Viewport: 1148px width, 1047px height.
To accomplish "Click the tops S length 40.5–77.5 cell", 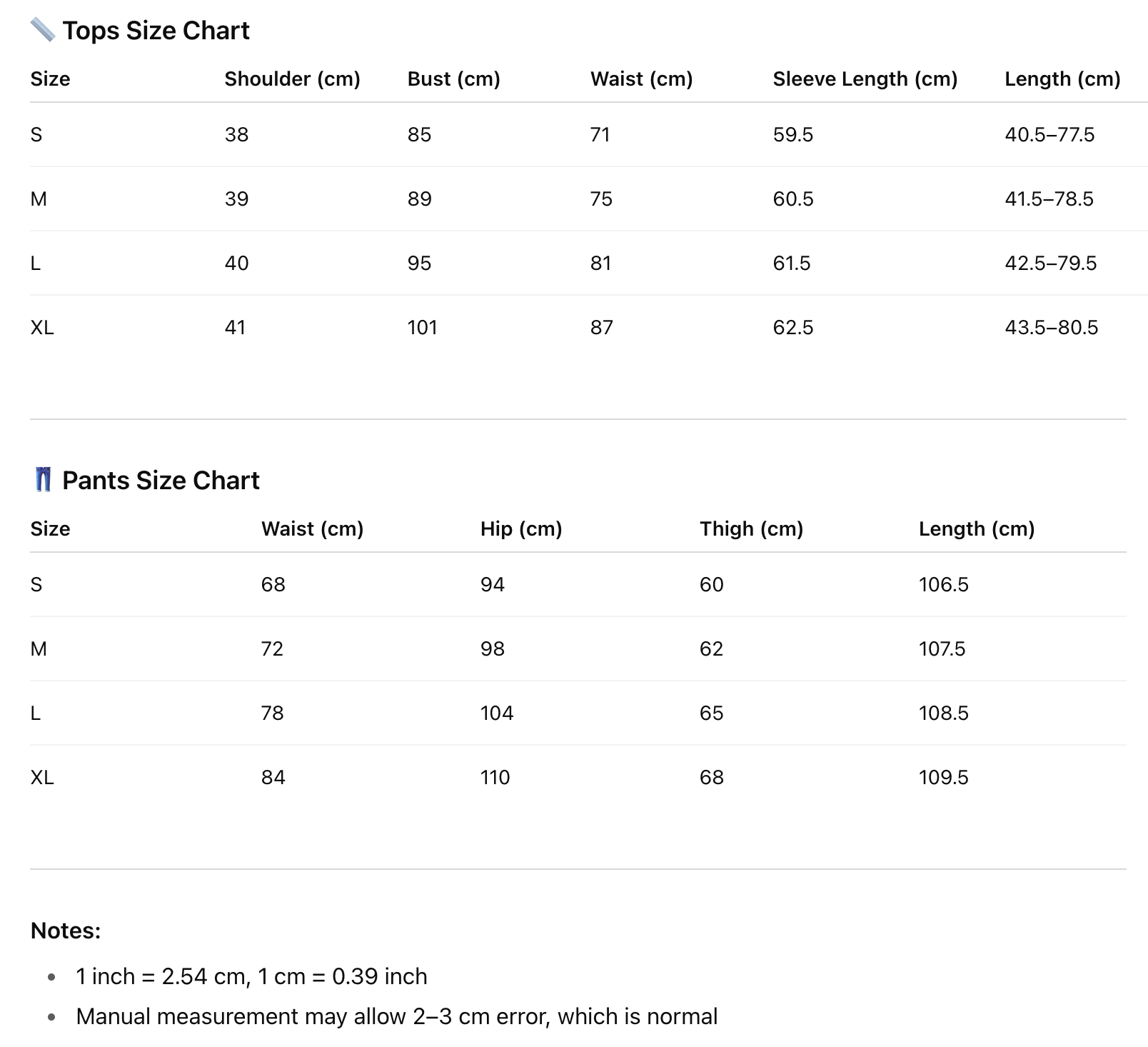I will coord(1049,134).
